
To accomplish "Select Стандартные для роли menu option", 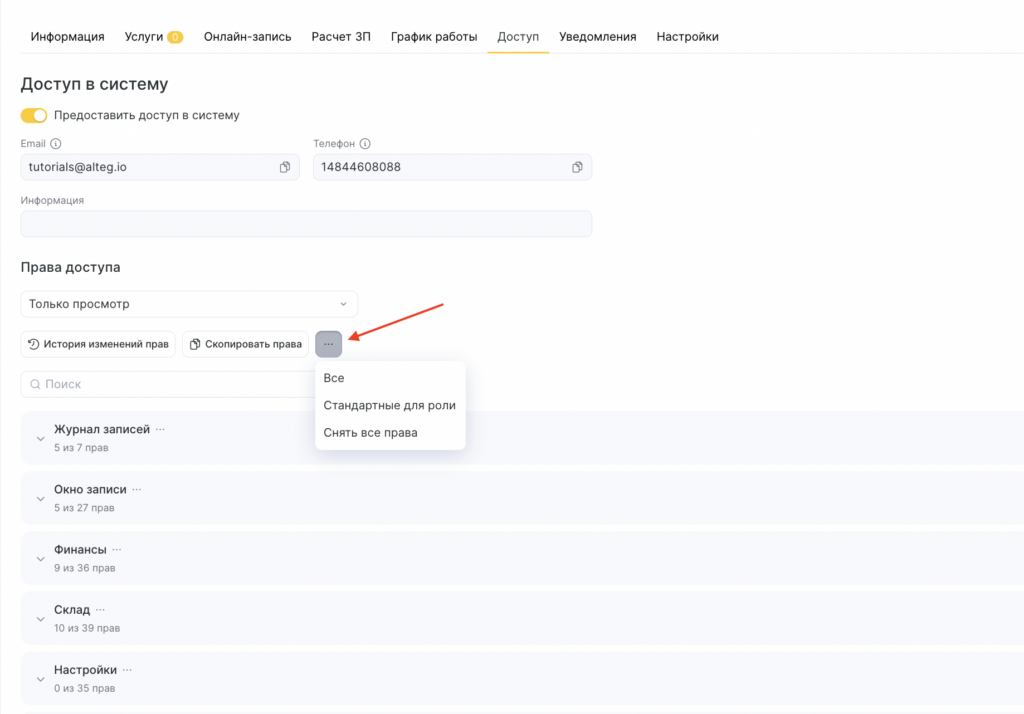I will click(x=389, y=405).
